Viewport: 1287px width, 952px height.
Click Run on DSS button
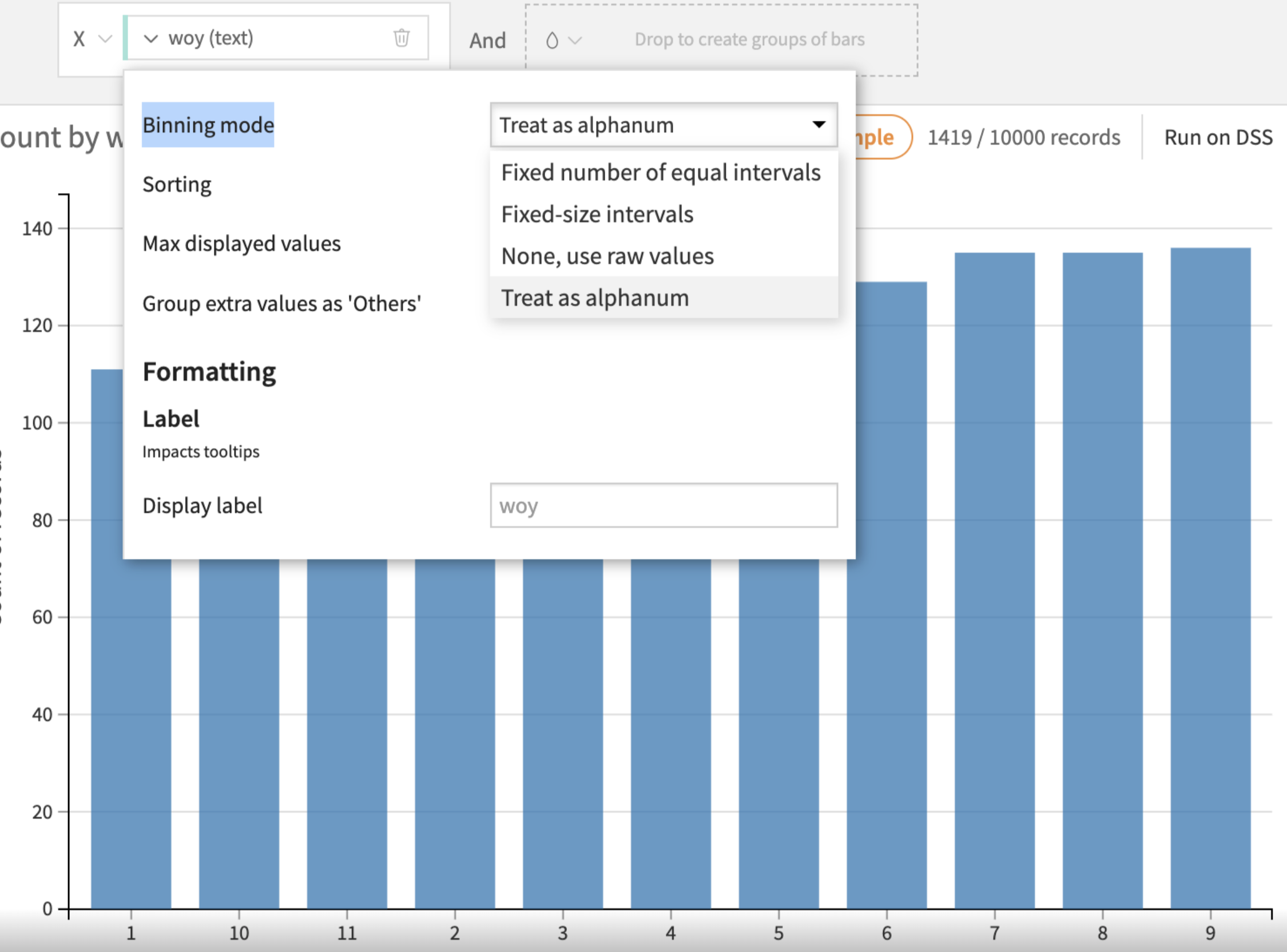point(1218,137)
